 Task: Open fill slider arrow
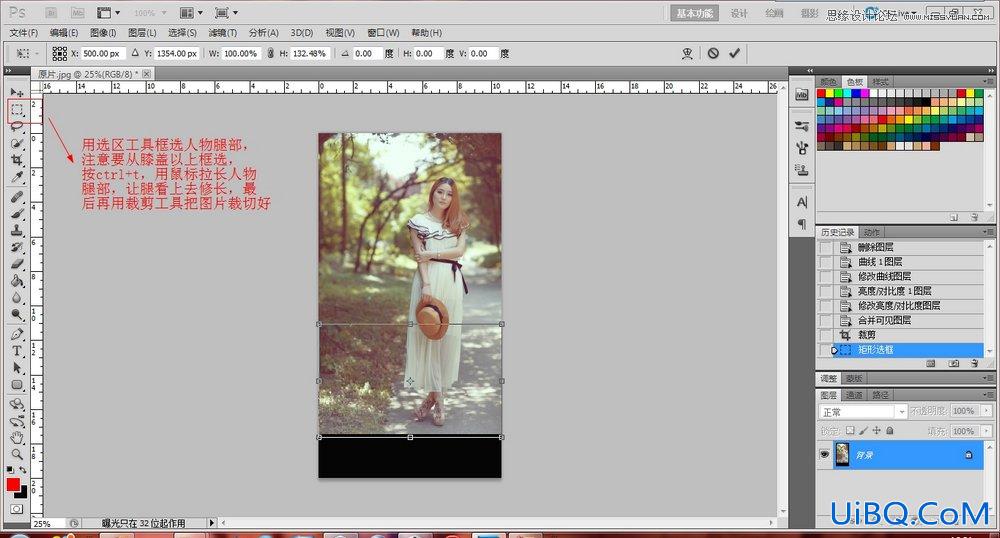pos(987,432)
